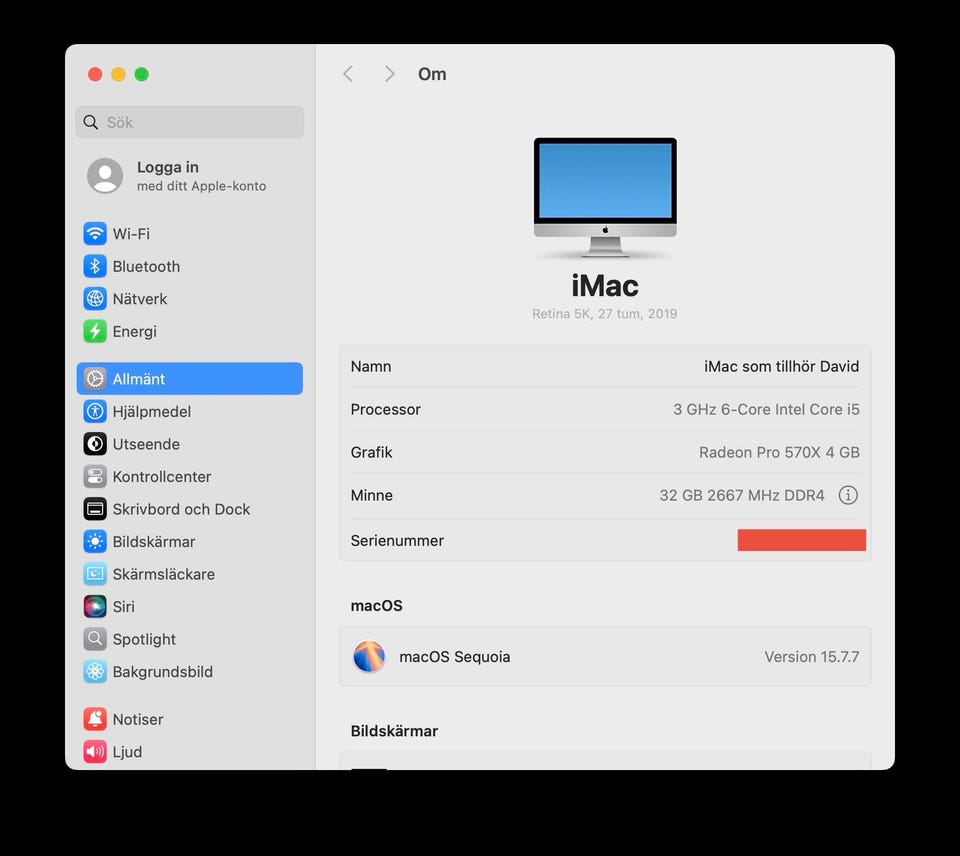Click the Skrivbord och Dock icon
The width and height of the screenshot is (960, 856).
pyautogui.click(x=95, y=508)
